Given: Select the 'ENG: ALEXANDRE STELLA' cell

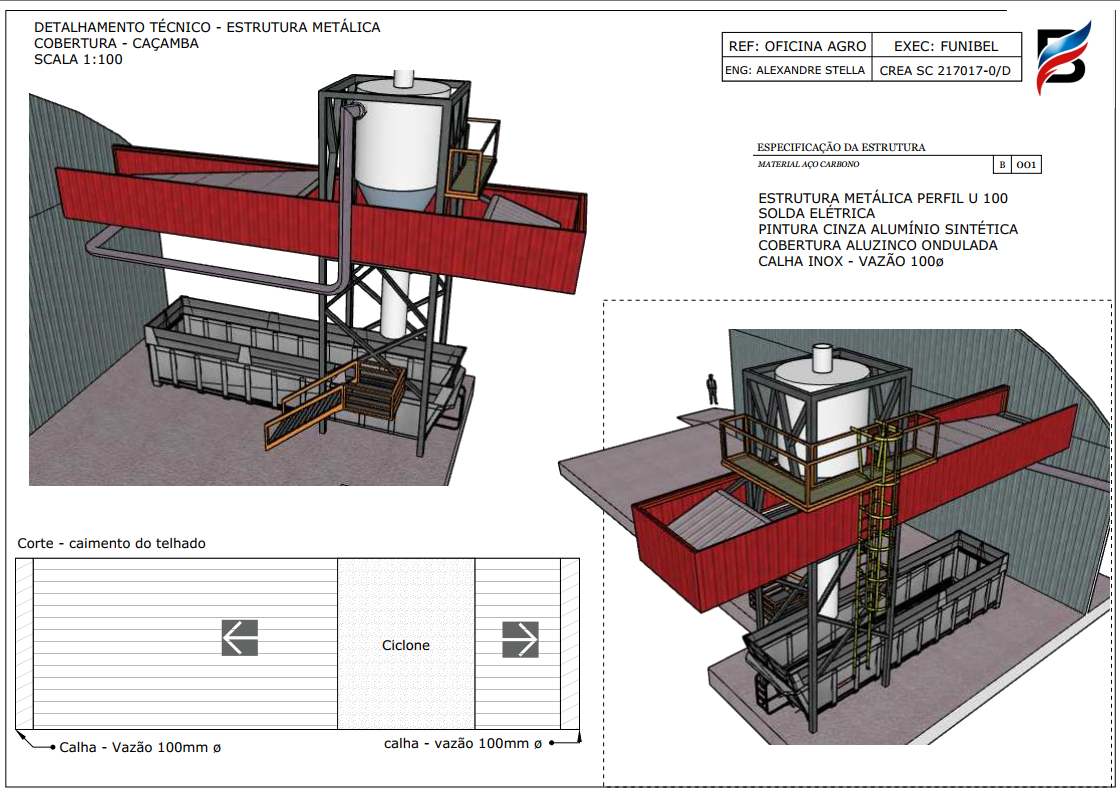Looking at the screenshot, I should 795,70.
